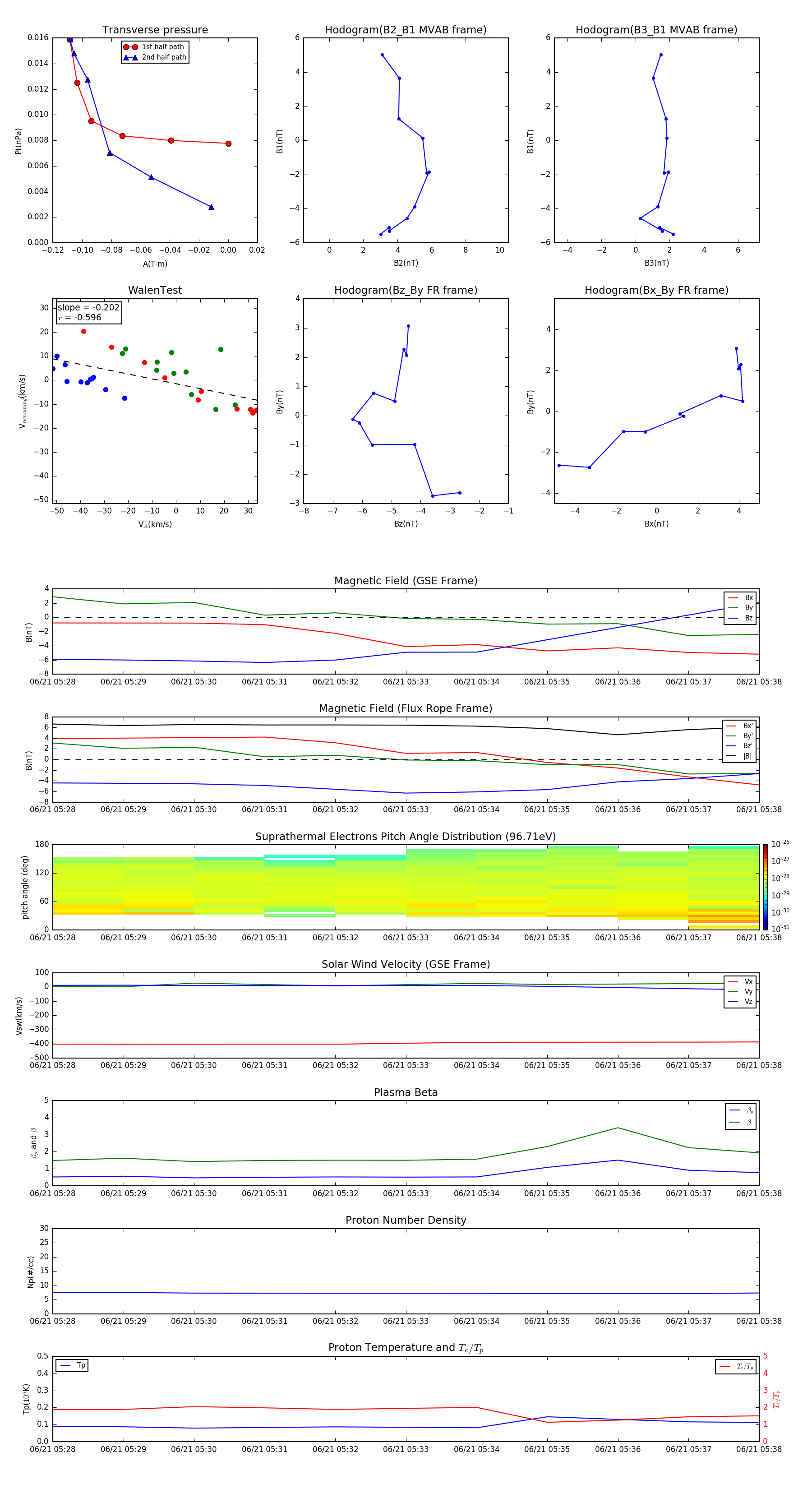Image resolution: width=812 pixels, height=1489 pixels.
Task: Click the "βp and β" y-axis label
Action: coord(34,1143)
